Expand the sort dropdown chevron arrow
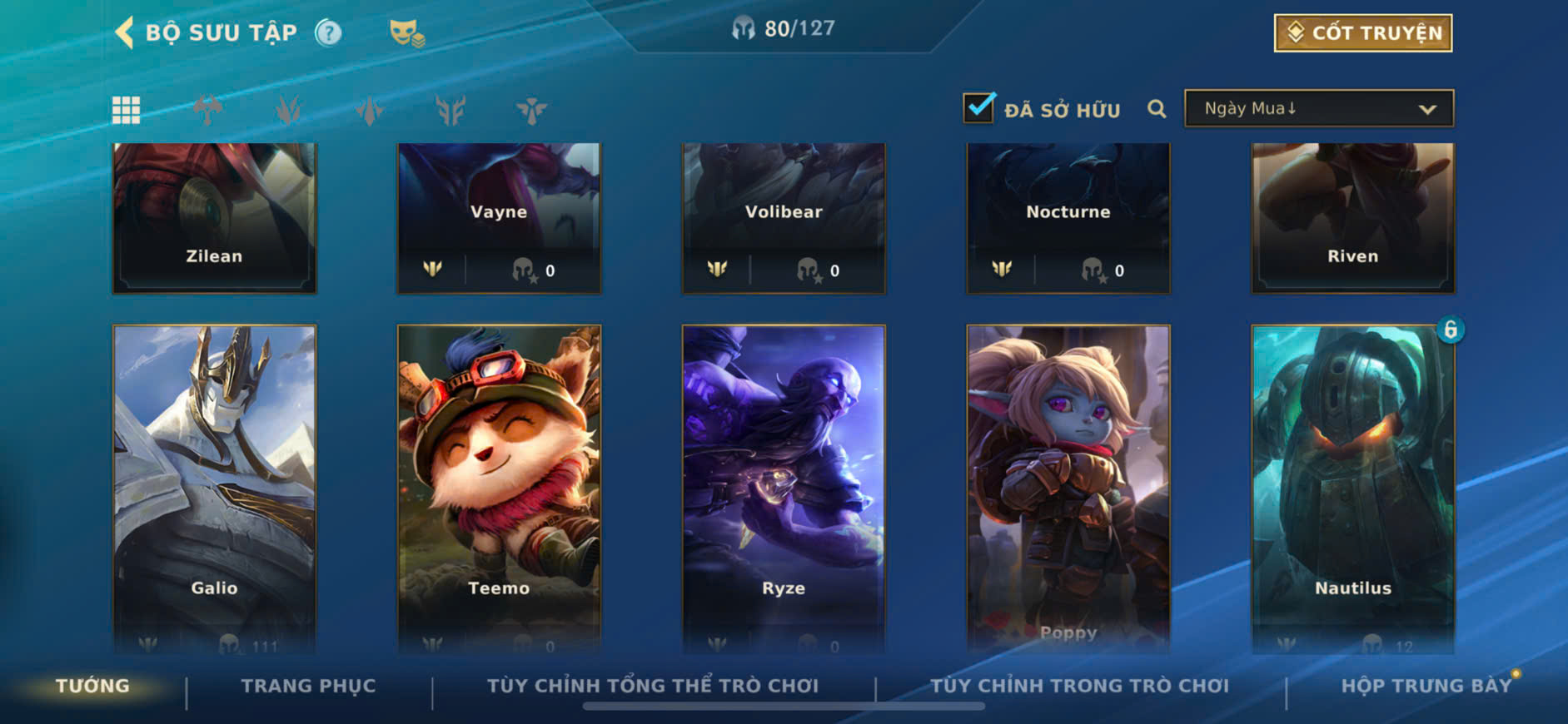Screen dimensions: 1568x724 point(1427,110)
